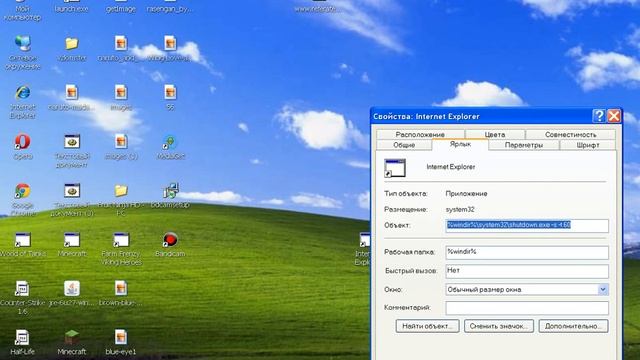Click the Дополнительно button
The height and width of the screenshot is (360, 640).
[573, 326]
